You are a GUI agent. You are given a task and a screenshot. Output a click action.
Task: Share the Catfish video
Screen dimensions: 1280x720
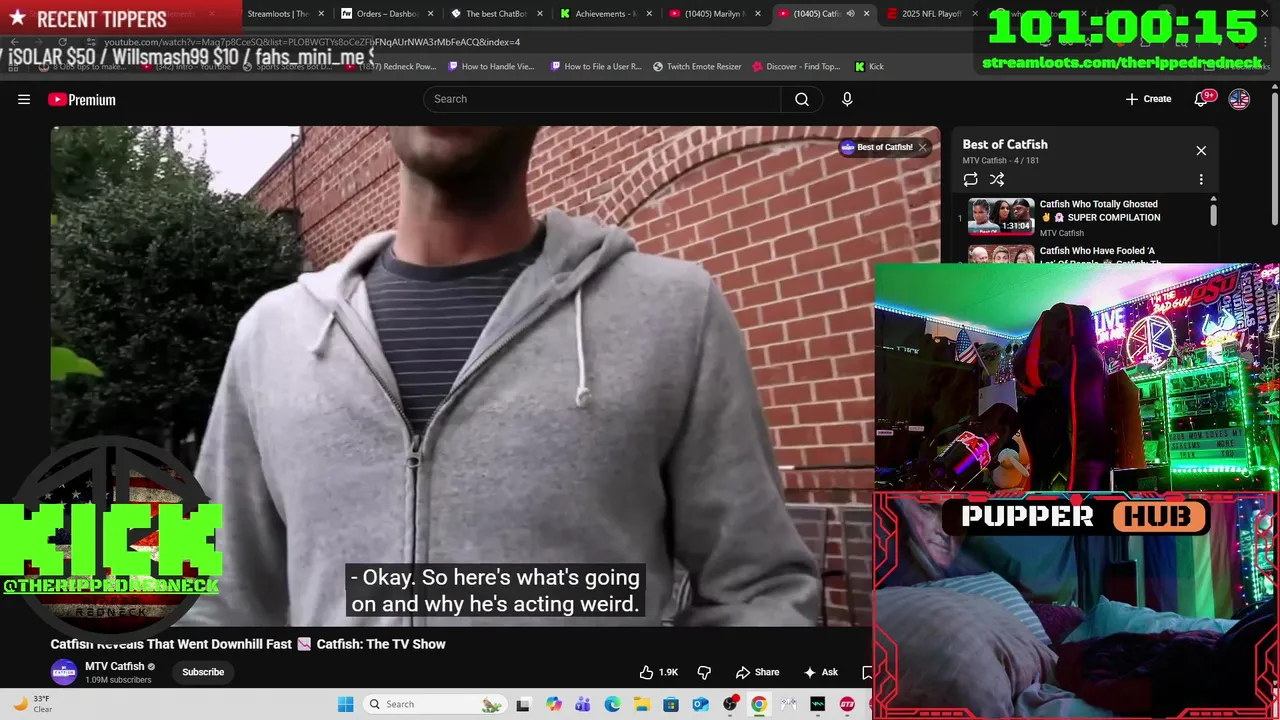757,672
